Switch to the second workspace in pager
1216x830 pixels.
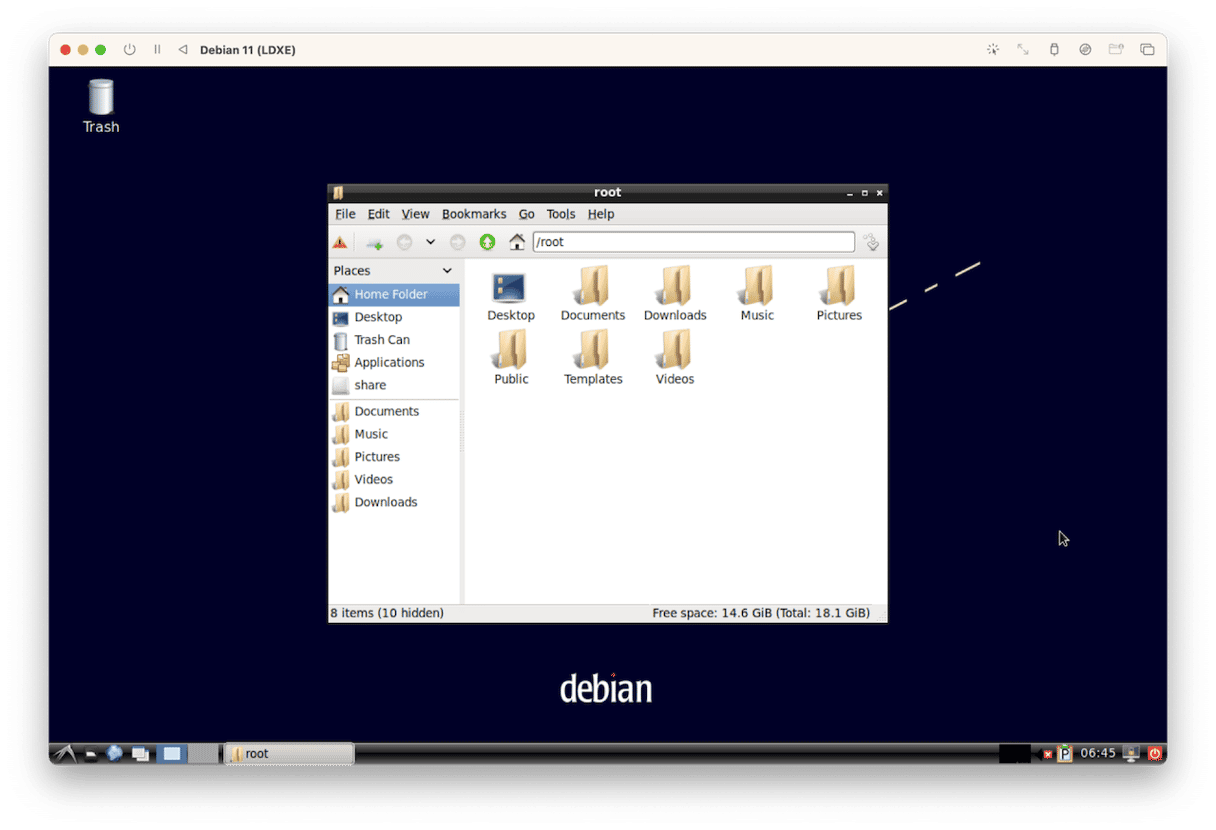[203, 753]
